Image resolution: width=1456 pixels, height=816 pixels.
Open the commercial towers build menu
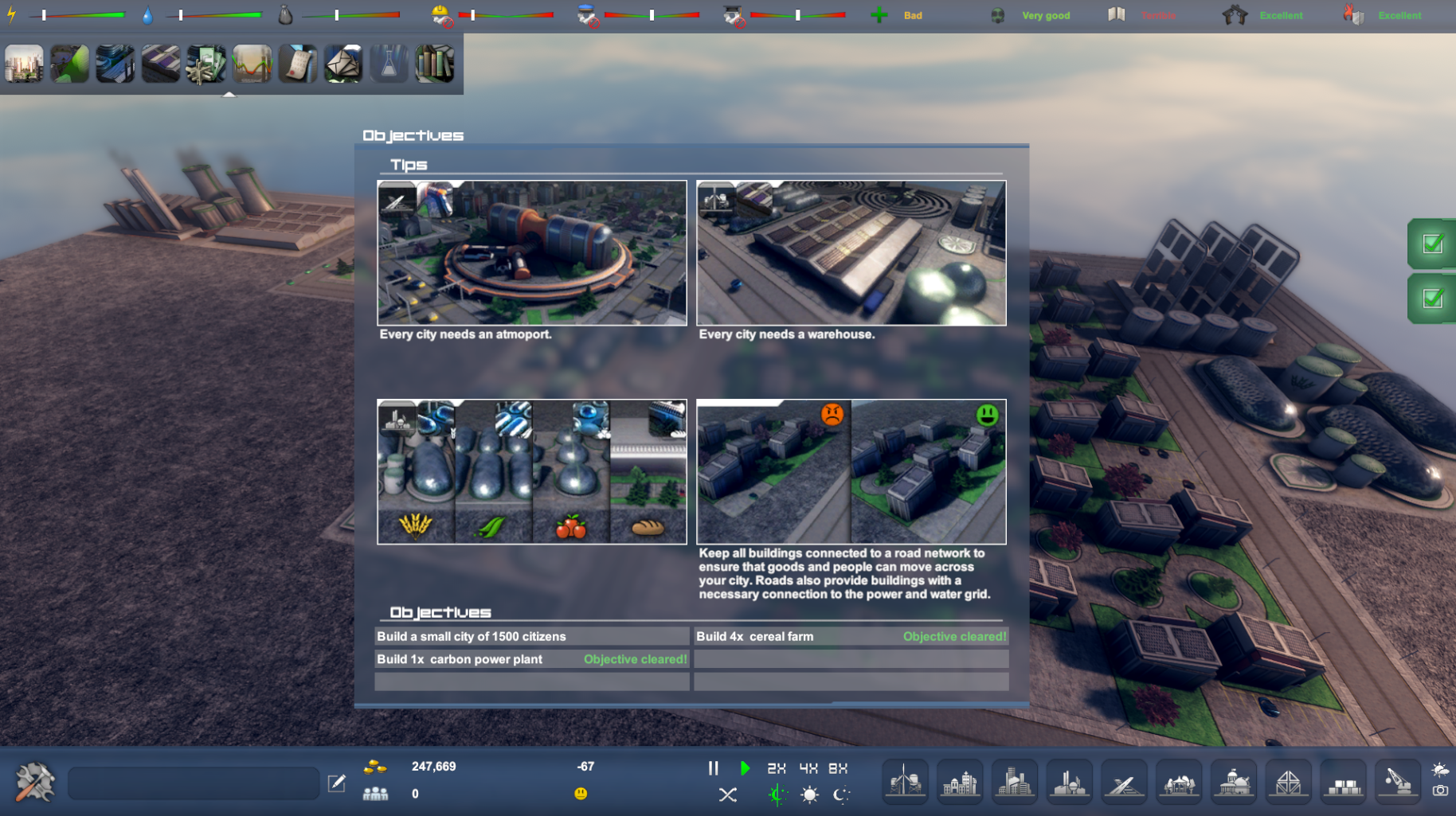1015,782
